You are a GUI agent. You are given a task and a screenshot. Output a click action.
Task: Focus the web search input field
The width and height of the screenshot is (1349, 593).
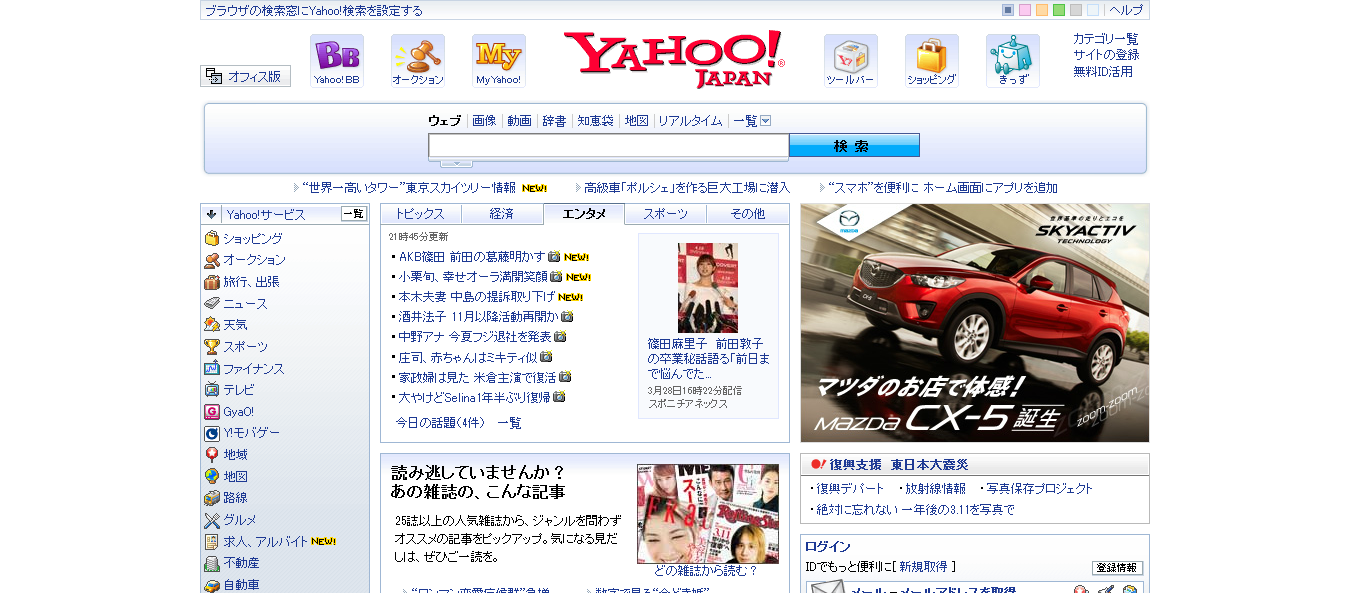coord(609,146)
